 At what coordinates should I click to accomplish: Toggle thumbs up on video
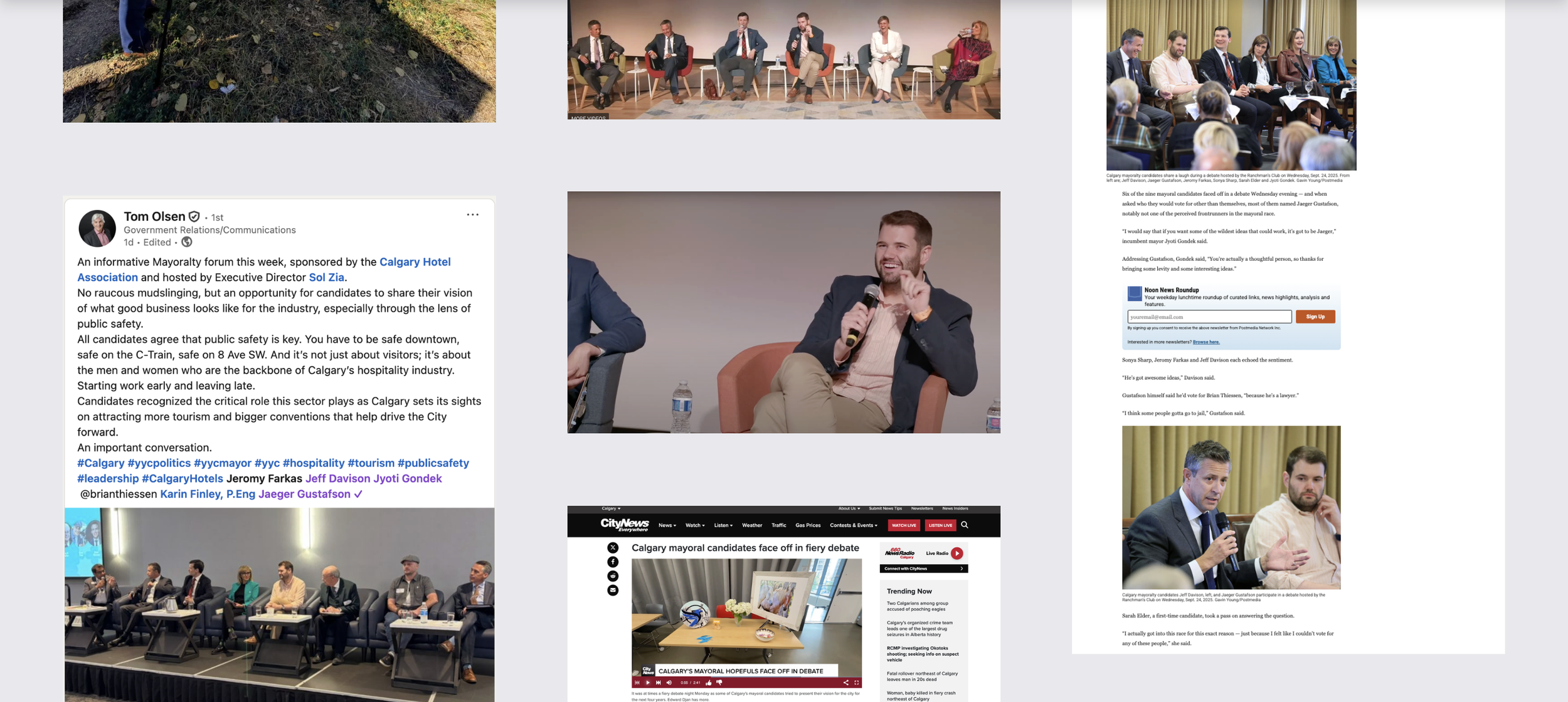click(709, 683)
